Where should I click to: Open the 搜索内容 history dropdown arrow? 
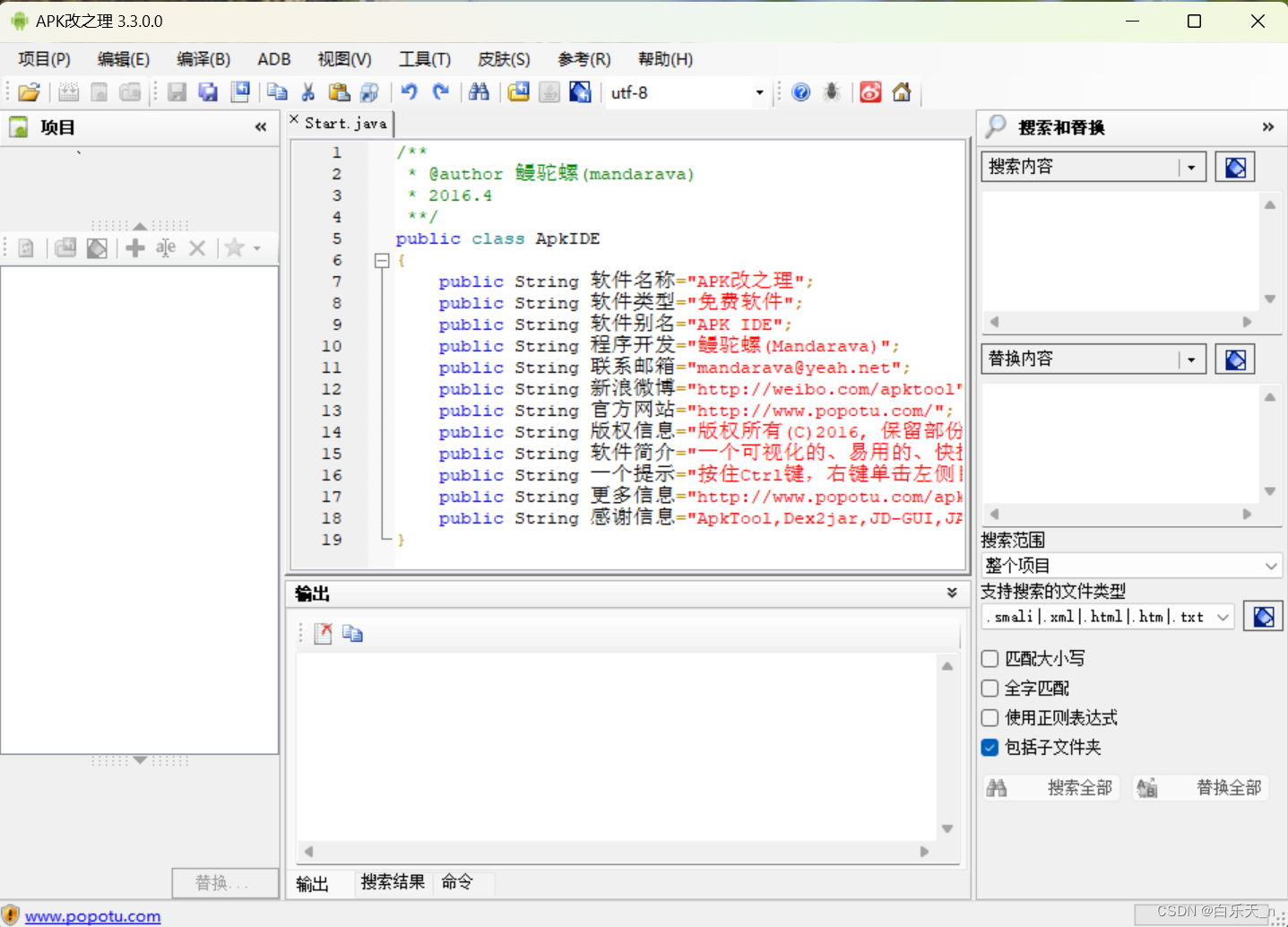(x=1191, y=167)
